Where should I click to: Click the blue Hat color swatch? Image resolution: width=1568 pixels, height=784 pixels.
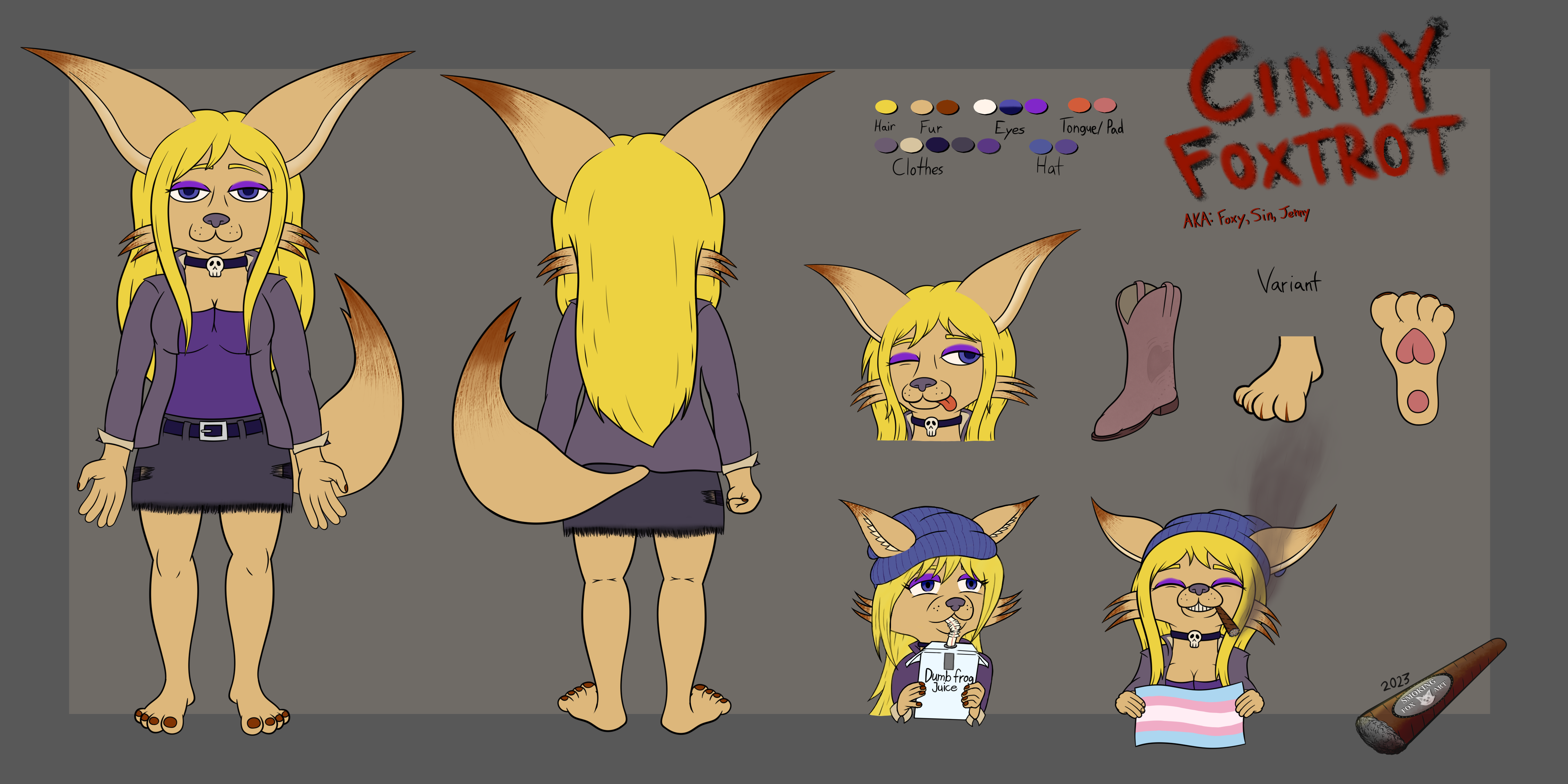point(1040,146)
